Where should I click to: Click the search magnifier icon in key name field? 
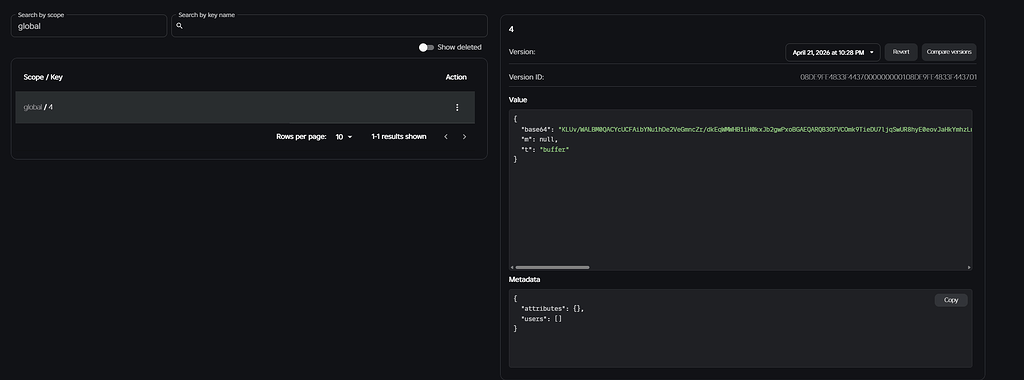pyautogui.click(x=180, y=26)
